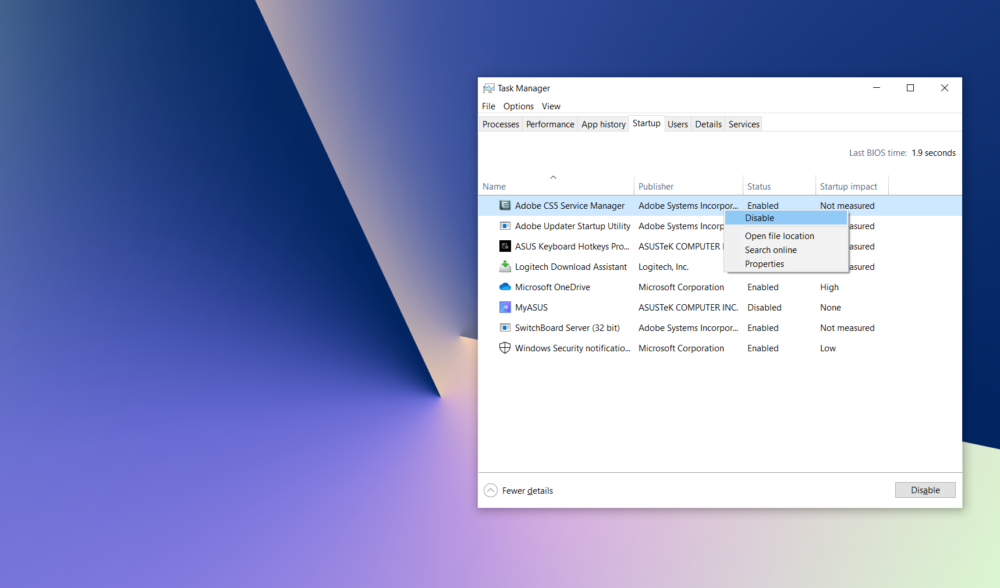Collapse view with Fewer details arrow icon

click(490, 490)
